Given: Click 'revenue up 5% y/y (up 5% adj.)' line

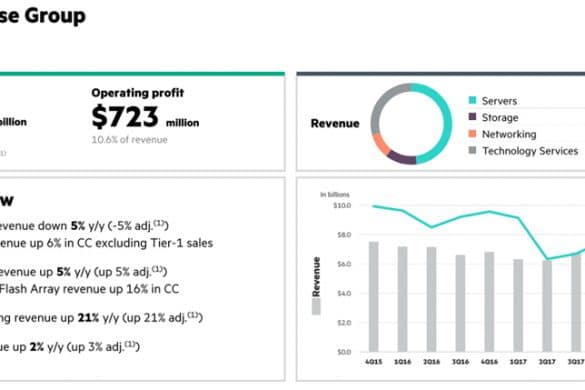Looking at the screenshot, I should pos(84,272).
